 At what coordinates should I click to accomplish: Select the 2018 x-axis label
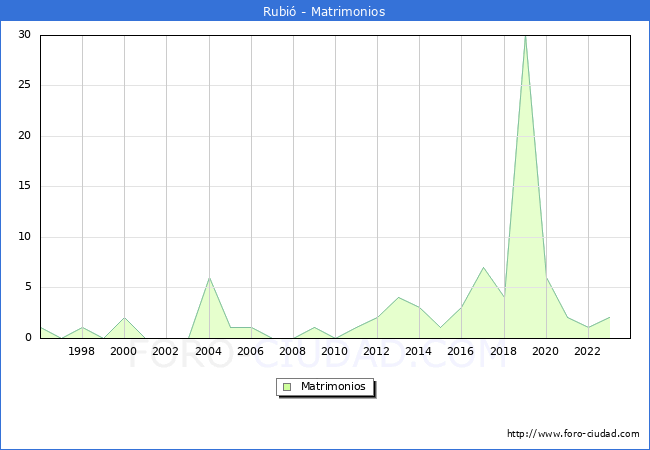click(x=503, y=351)
